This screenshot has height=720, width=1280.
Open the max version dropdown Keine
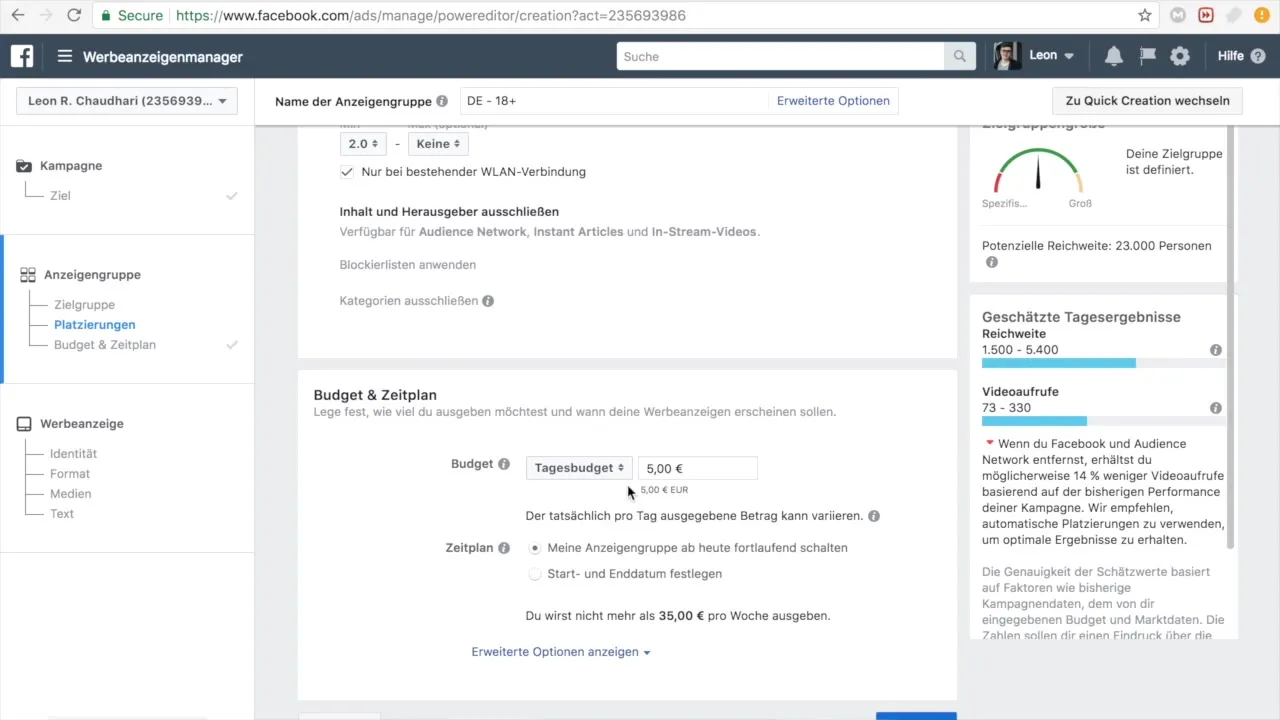[438, 144]
